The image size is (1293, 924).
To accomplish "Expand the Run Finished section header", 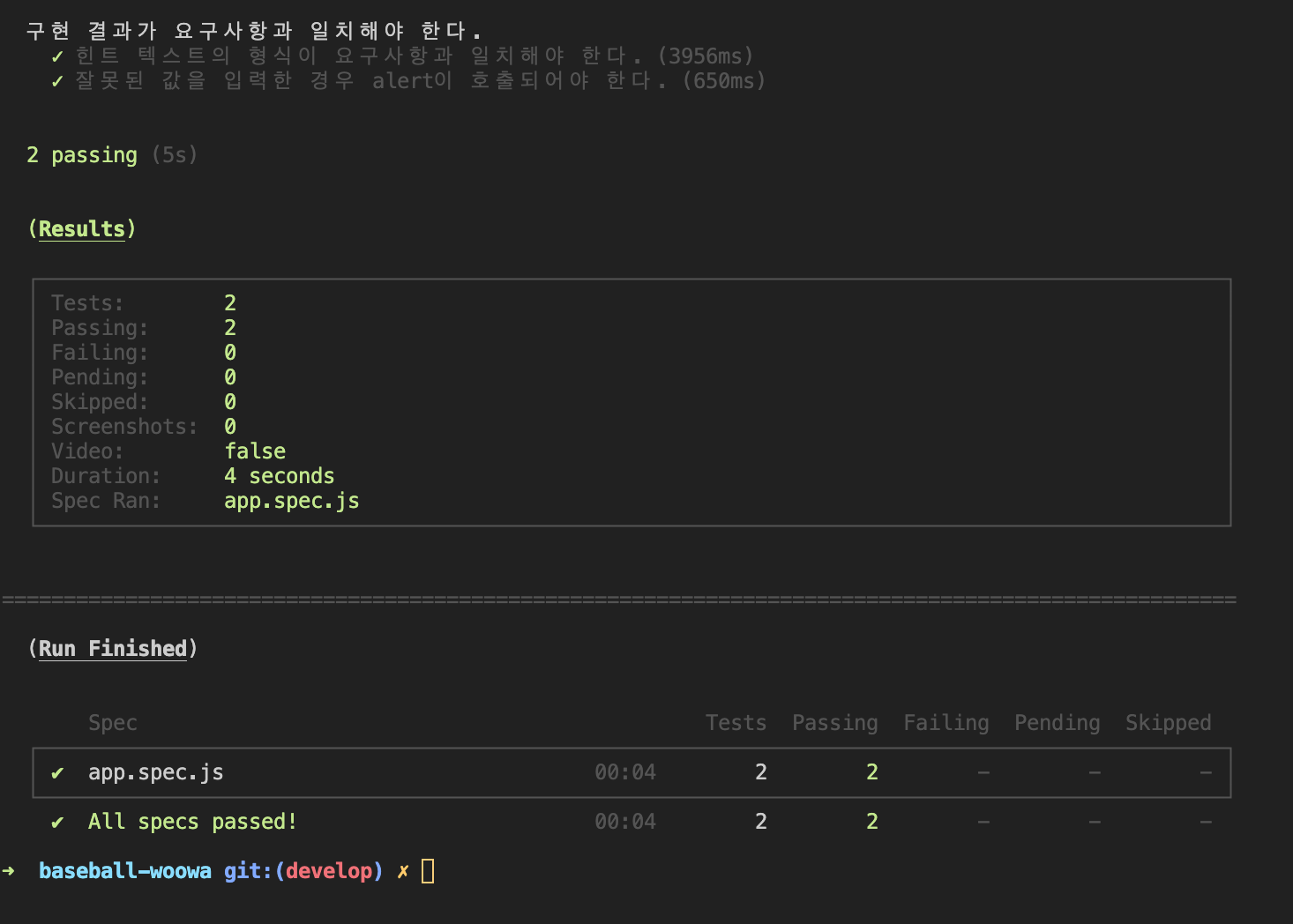I will click(x=112, y=648).
